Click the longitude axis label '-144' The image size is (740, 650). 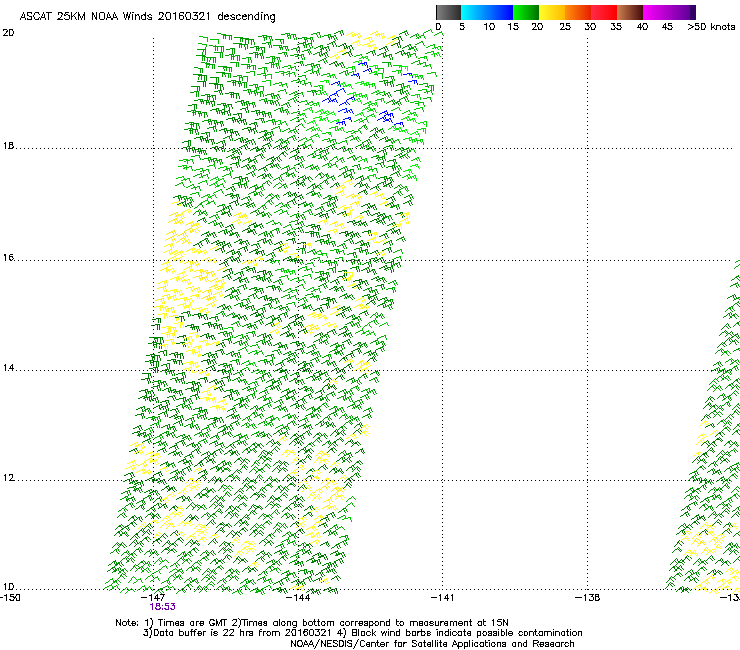click(298, 598)
